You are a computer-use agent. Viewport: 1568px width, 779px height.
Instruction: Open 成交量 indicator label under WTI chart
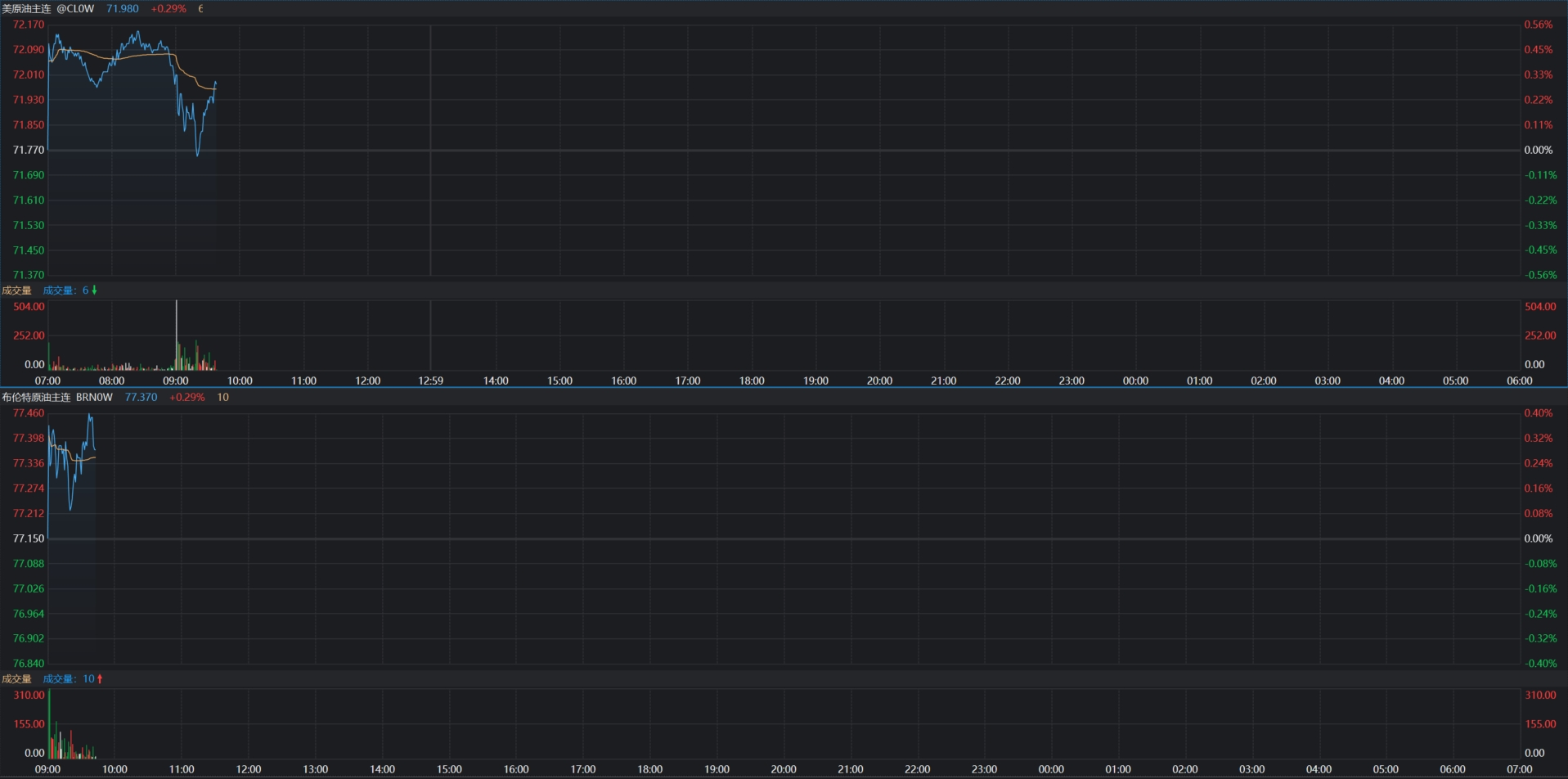tap(16, 290)
